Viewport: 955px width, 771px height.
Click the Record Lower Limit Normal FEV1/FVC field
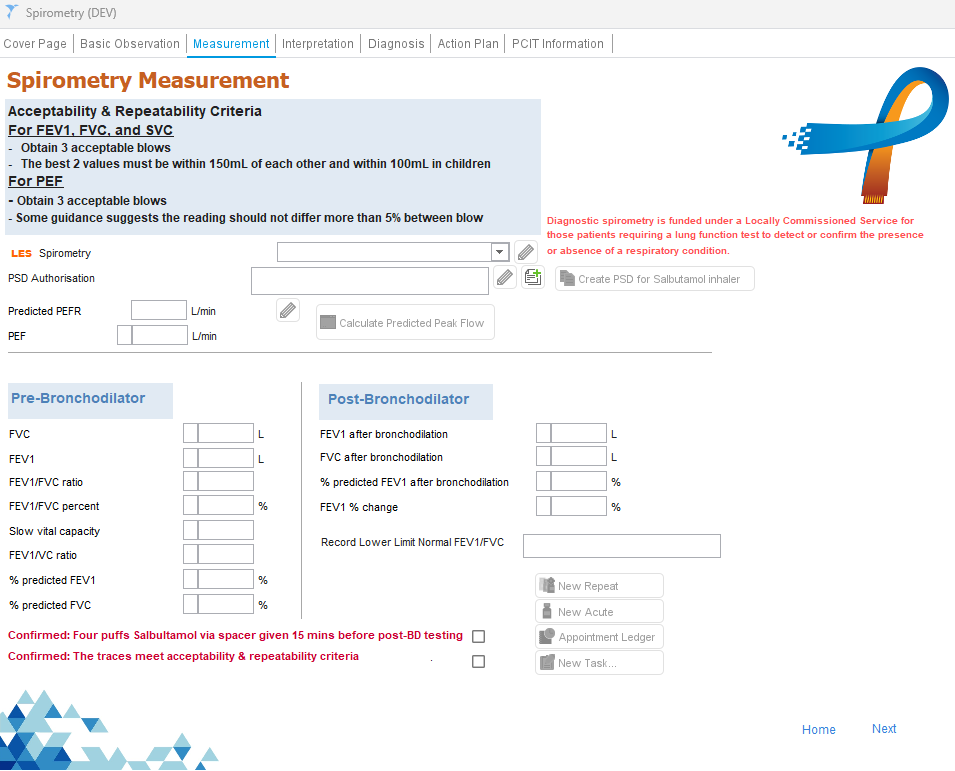coord(621,546)
